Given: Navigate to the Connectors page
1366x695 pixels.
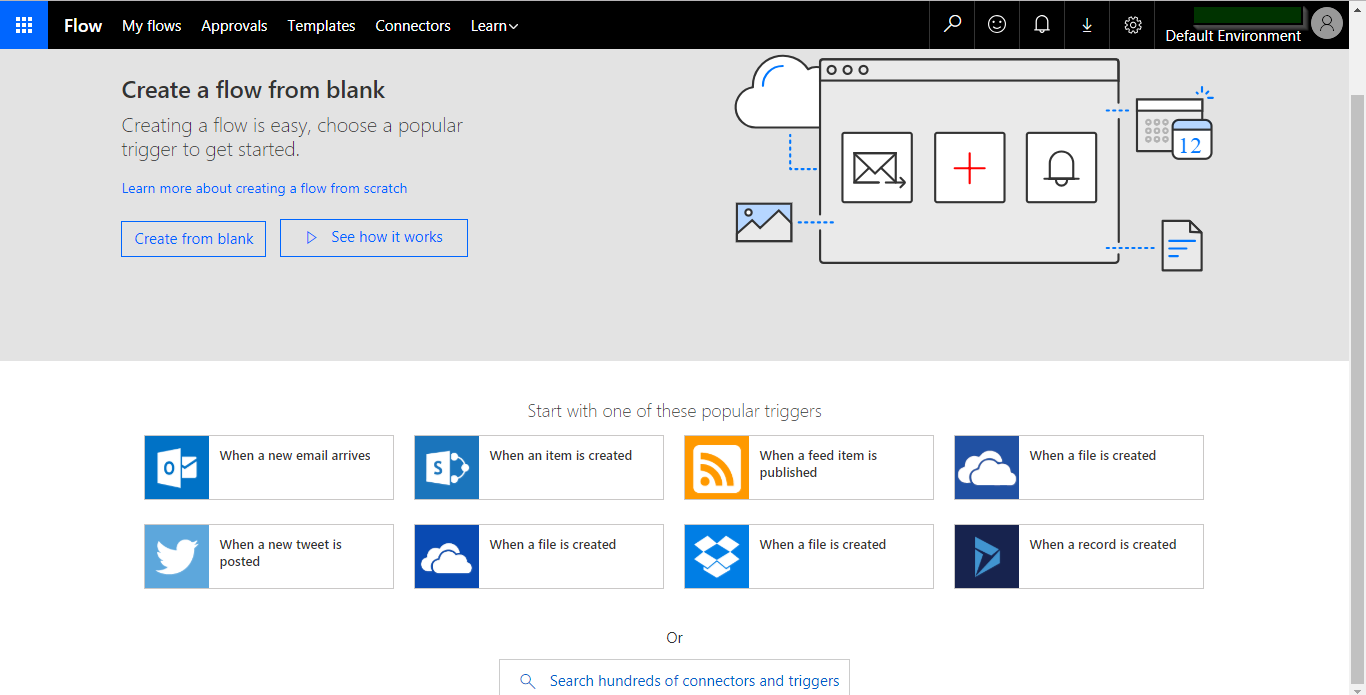Looking at the screenshot, I should point(413,26).
